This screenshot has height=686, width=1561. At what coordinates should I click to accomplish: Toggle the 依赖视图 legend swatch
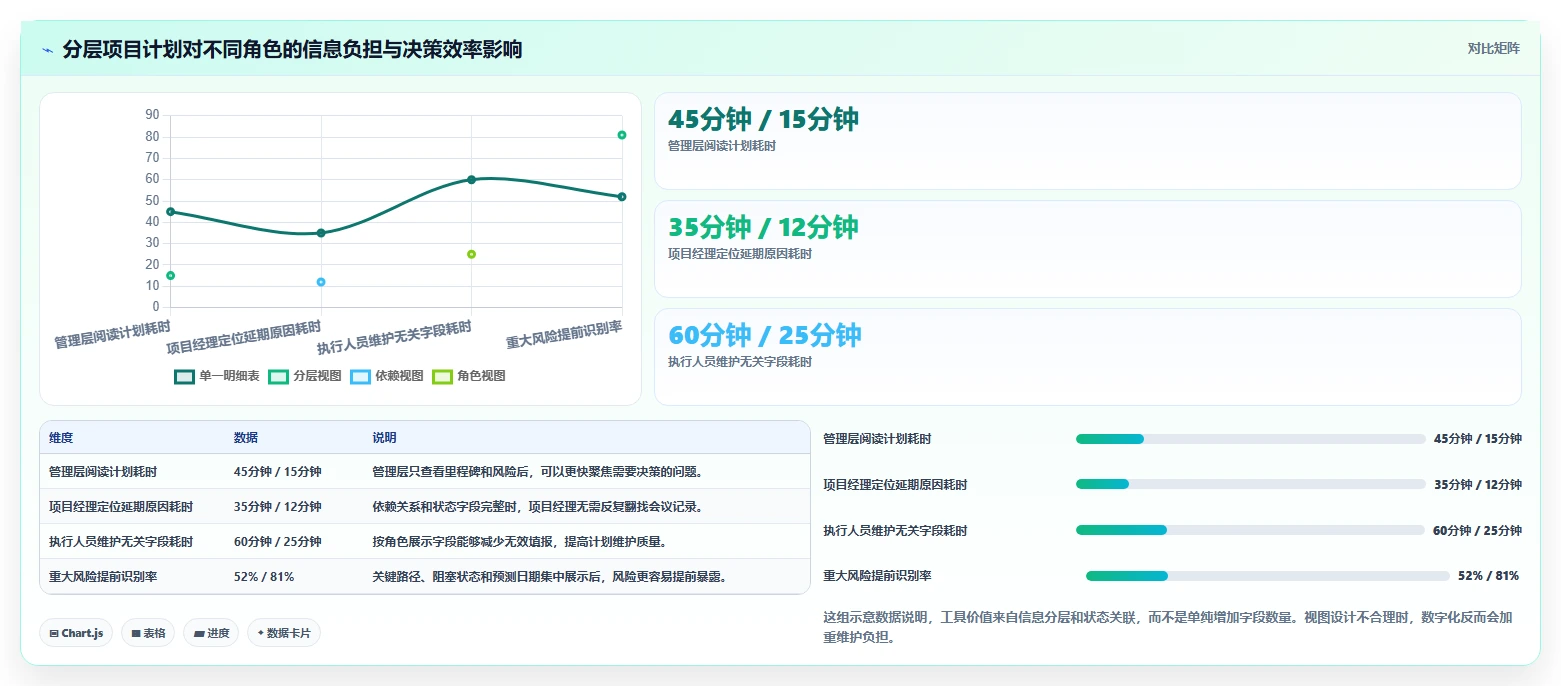[x=360, y=376]
